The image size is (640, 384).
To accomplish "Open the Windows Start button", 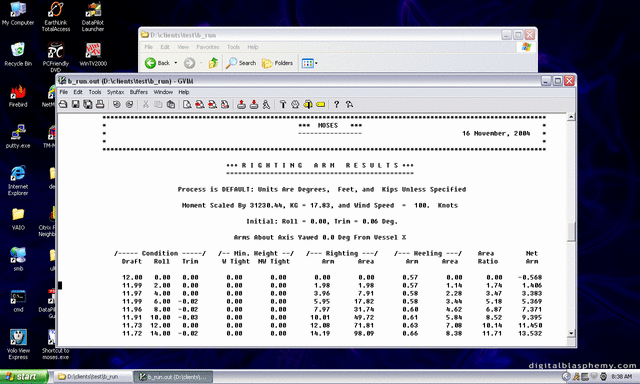I will (23, 377).
